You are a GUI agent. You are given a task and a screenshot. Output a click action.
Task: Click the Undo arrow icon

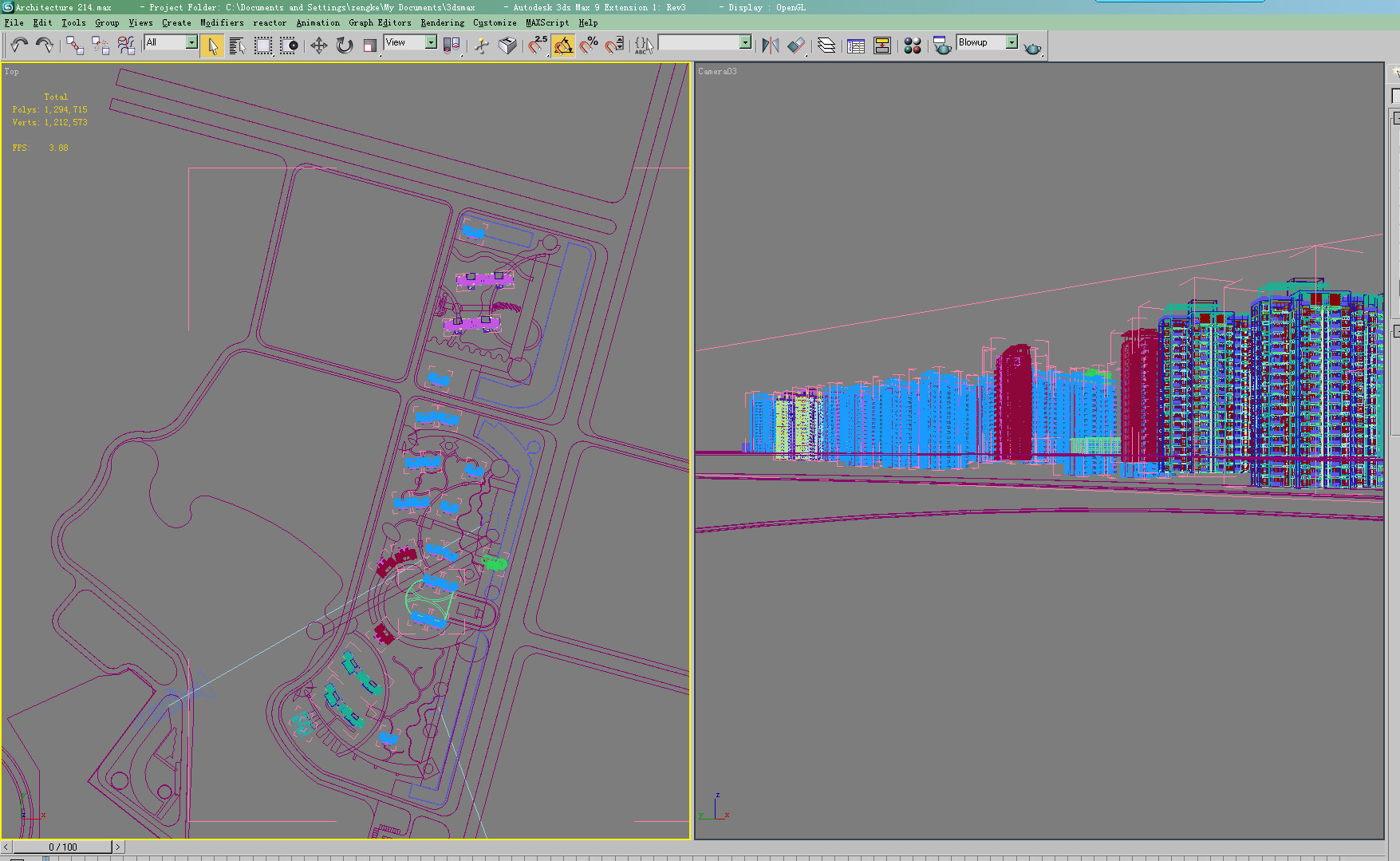pos(19,45)
